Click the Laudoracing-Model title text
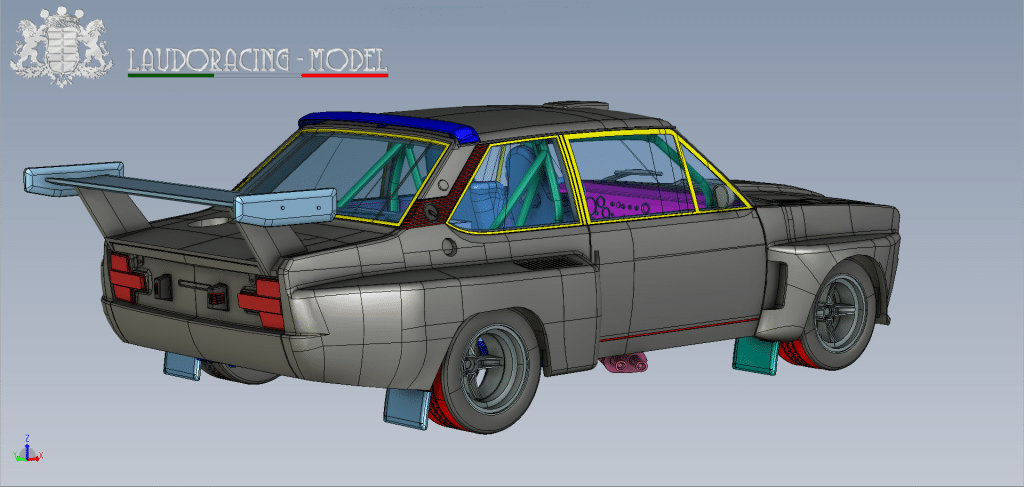Image resolution: width=1024 pixels, height=487 pixels. (257, 60)
